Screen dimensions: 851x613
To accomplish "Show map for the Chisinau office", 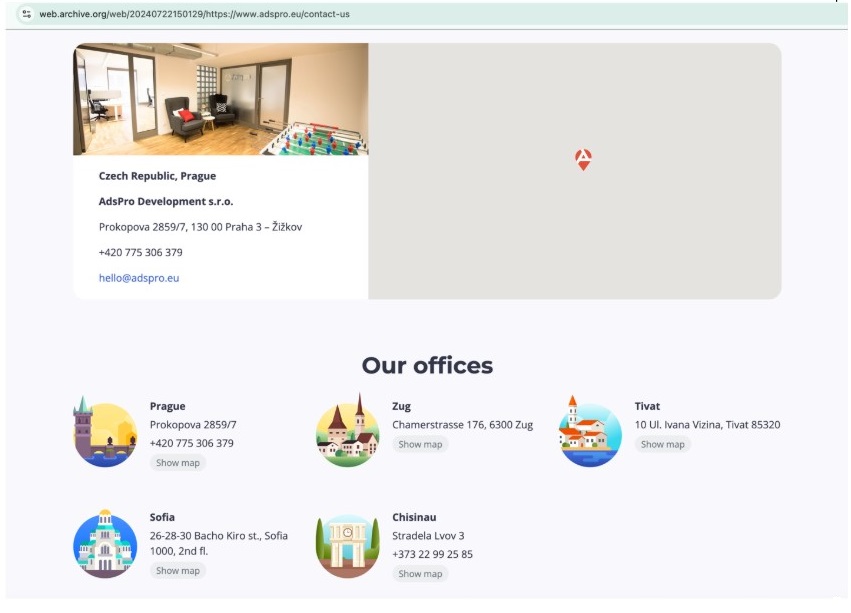I will coord(420,574).
